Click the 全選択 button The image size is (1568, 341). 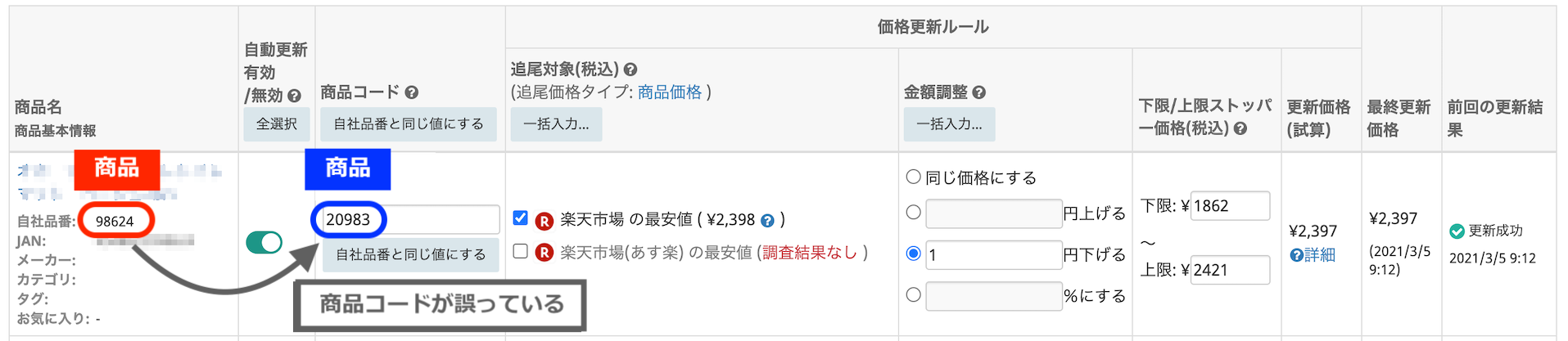[277, 124]
